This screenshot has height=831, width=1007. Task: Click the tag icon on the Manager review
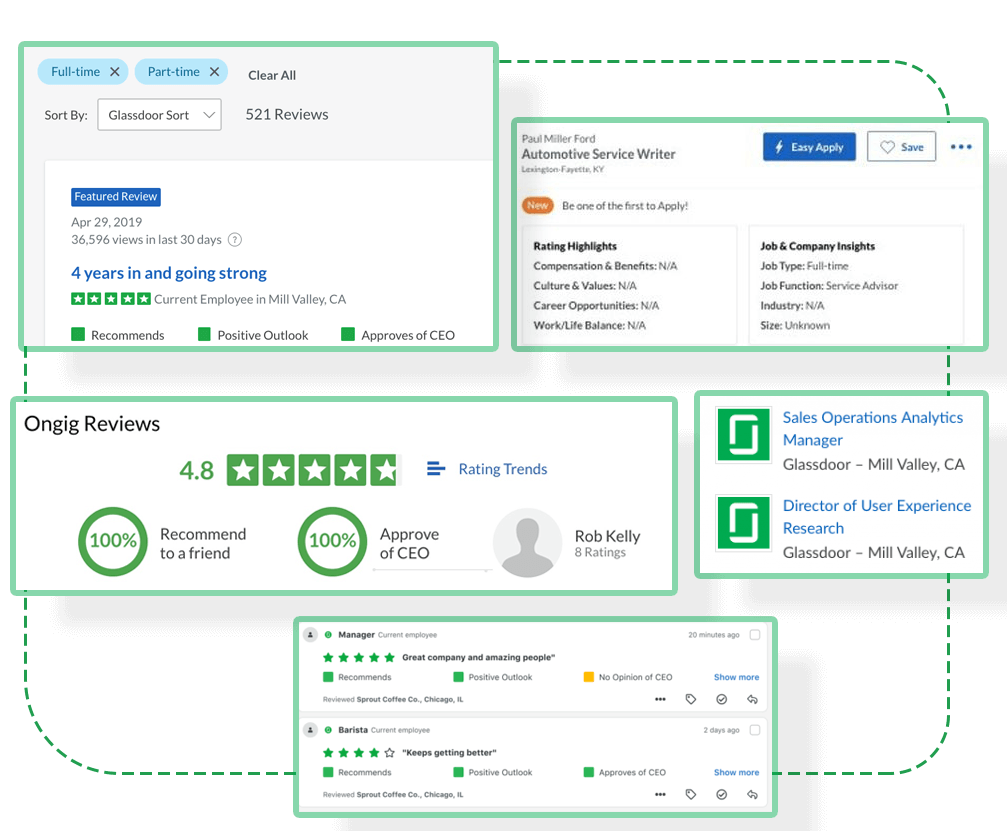691,699
